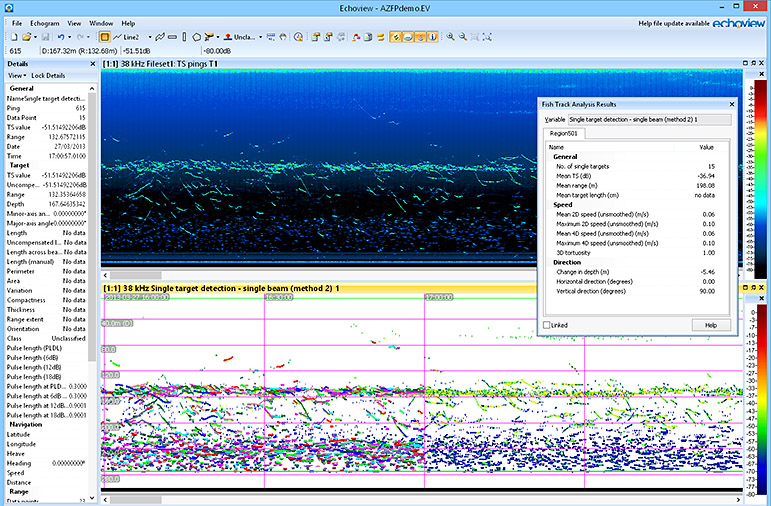Open the school detection dropdown arrow
Screen dimensions: 771x506
click(218, 37)
